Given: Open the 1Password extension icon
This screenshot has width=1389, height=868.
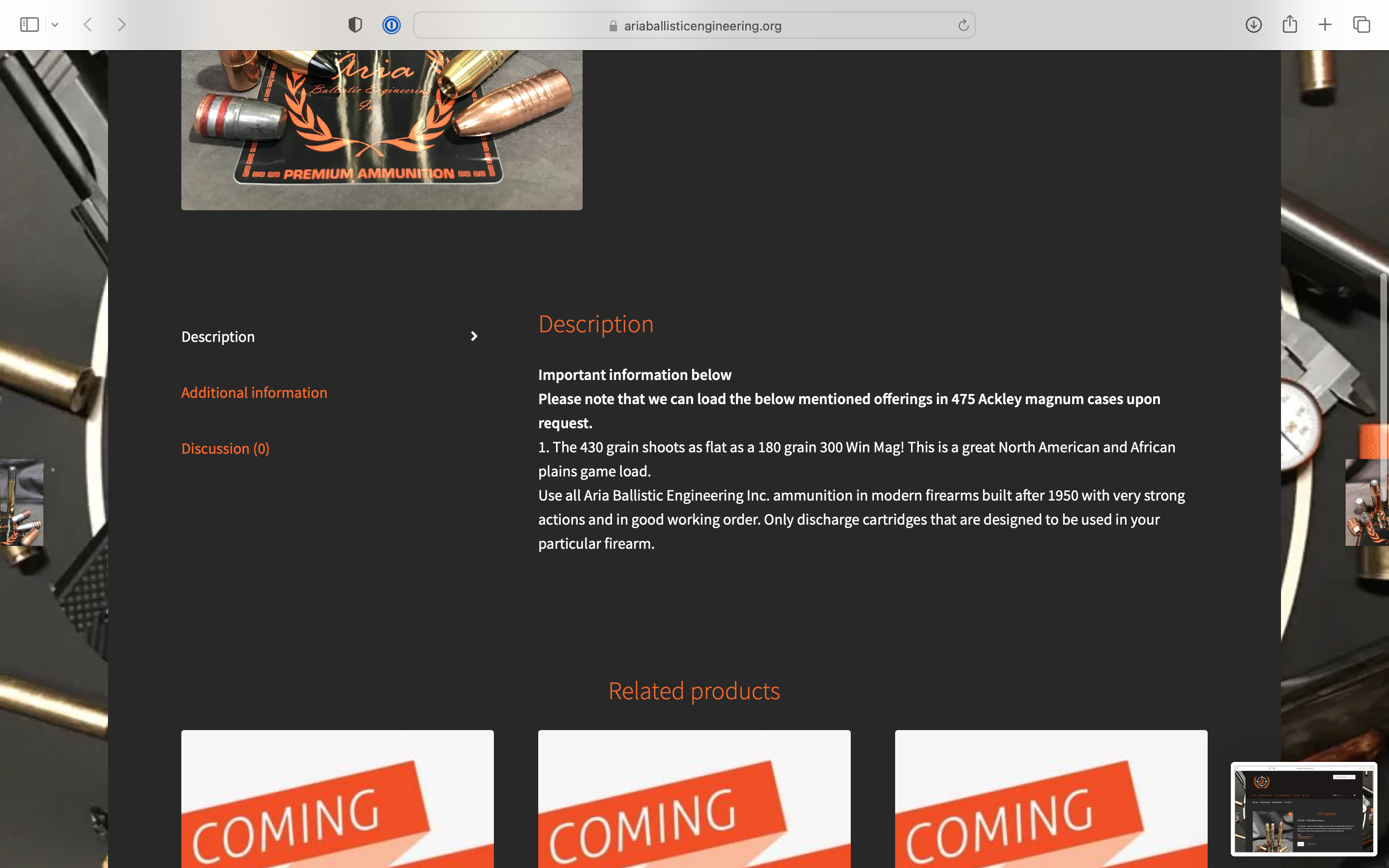Looking at the screenshot, I should pyautogui.click(x=392, y=25).
